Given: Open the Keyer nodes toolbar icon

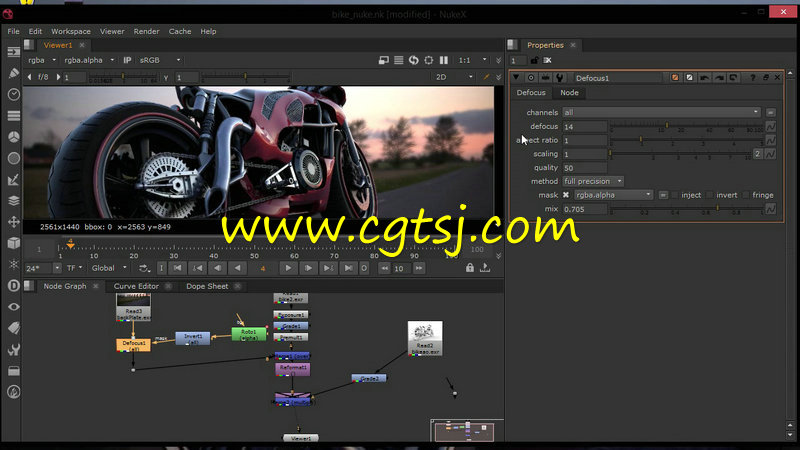Looking at the screenshot, I should coord(14,180).
